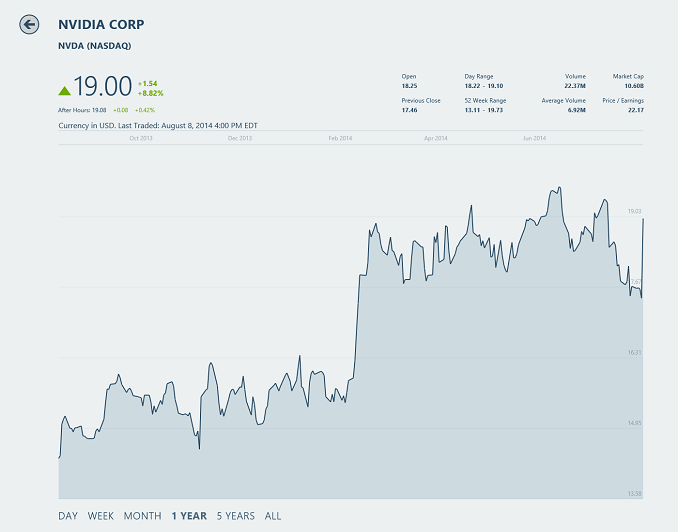
Task: Click the Jun 2014 axis label
Action: pos(534,138)
